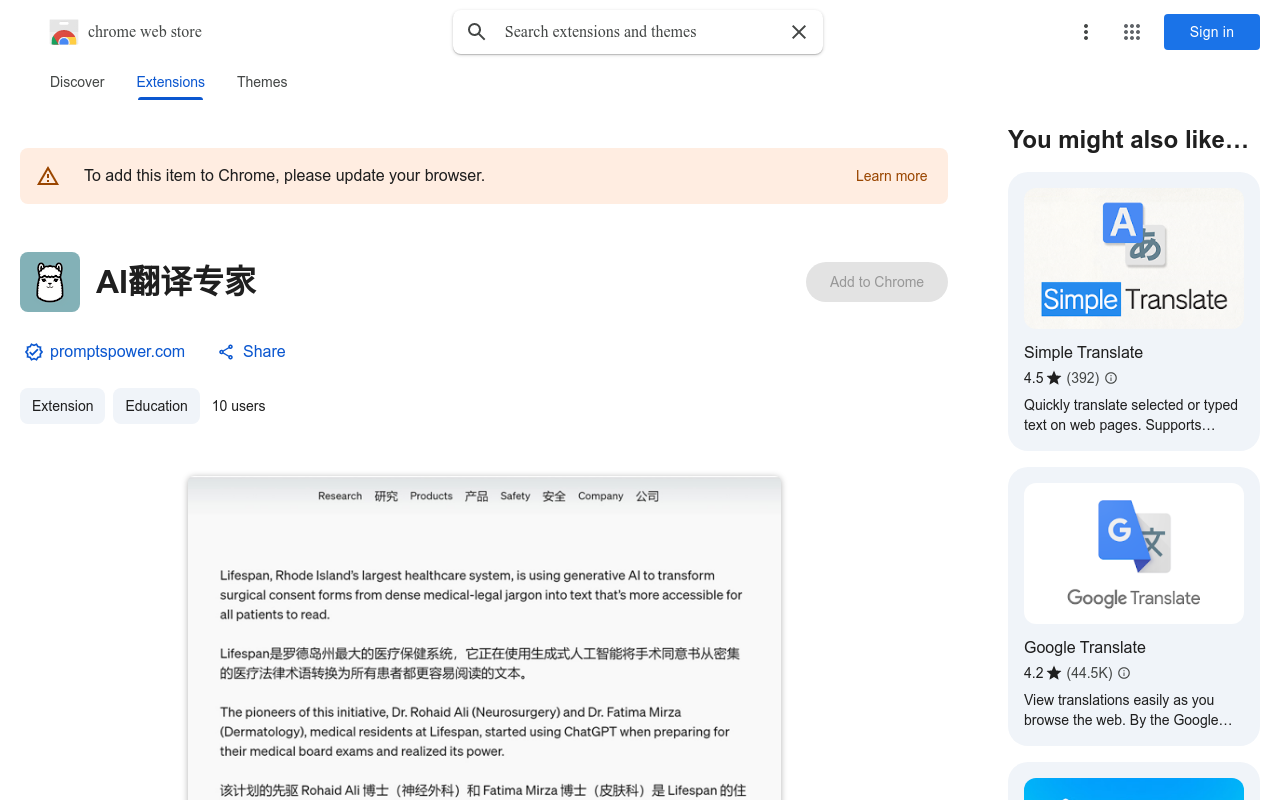Select the Education category chip

point(156,406)
